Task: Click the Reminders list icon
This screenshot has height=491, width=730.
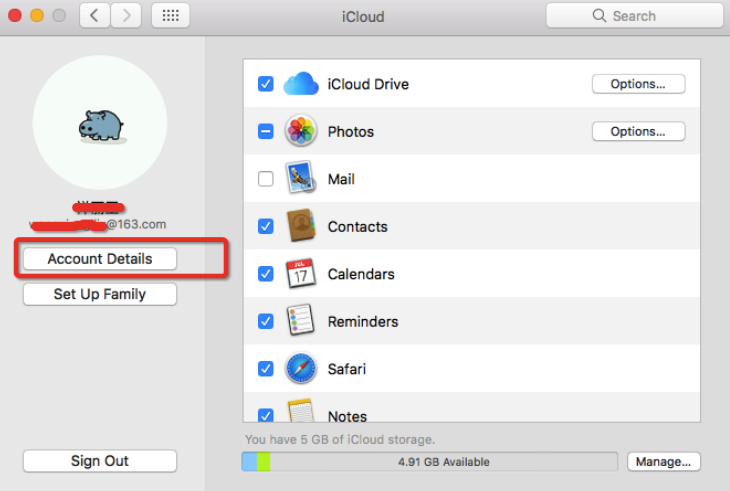Action: point(300,320)
